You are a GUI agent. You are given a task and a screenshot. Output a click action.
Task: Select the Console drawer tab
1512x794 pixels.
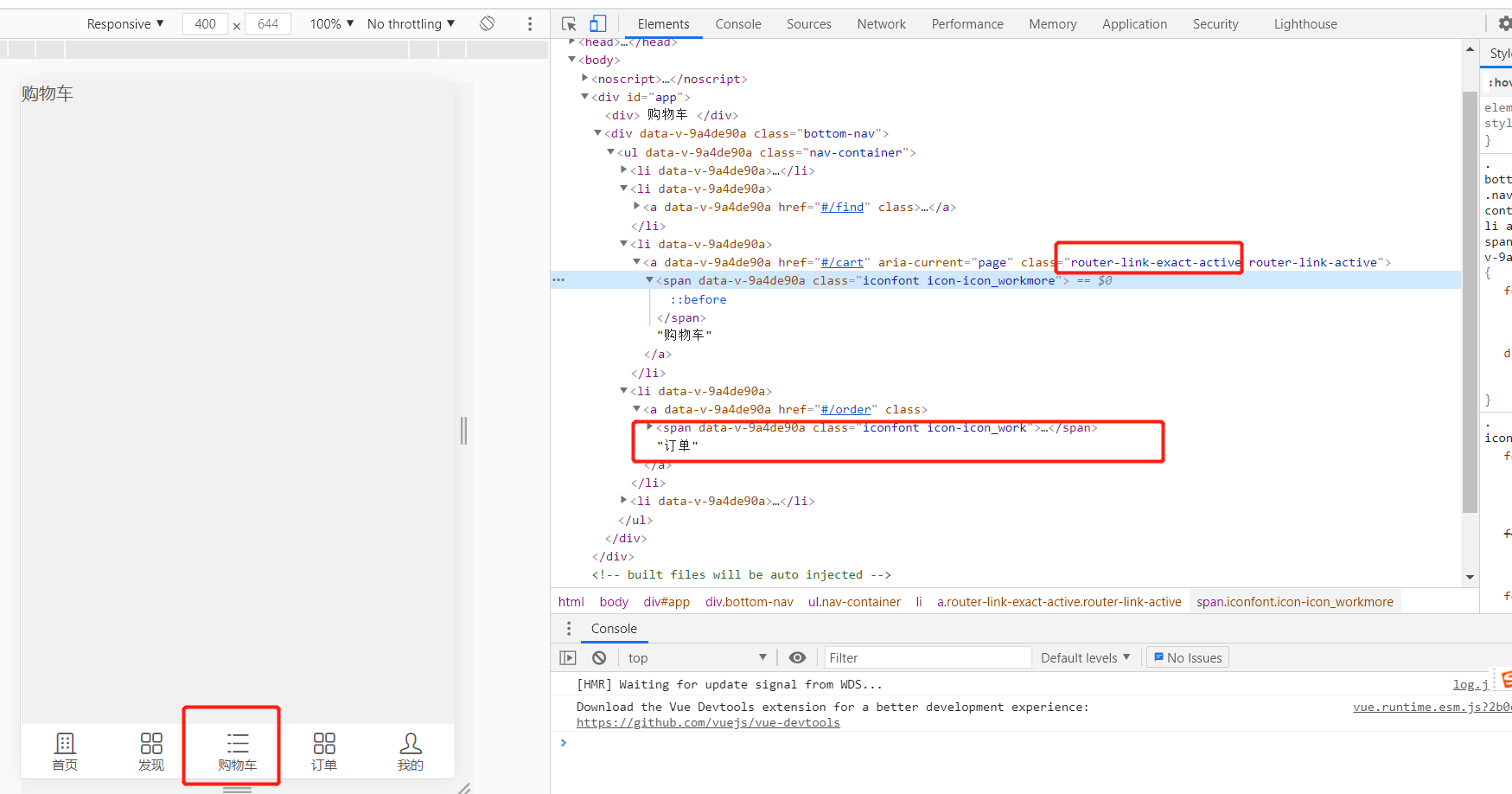pyautogui.click(x=614, y=629)
